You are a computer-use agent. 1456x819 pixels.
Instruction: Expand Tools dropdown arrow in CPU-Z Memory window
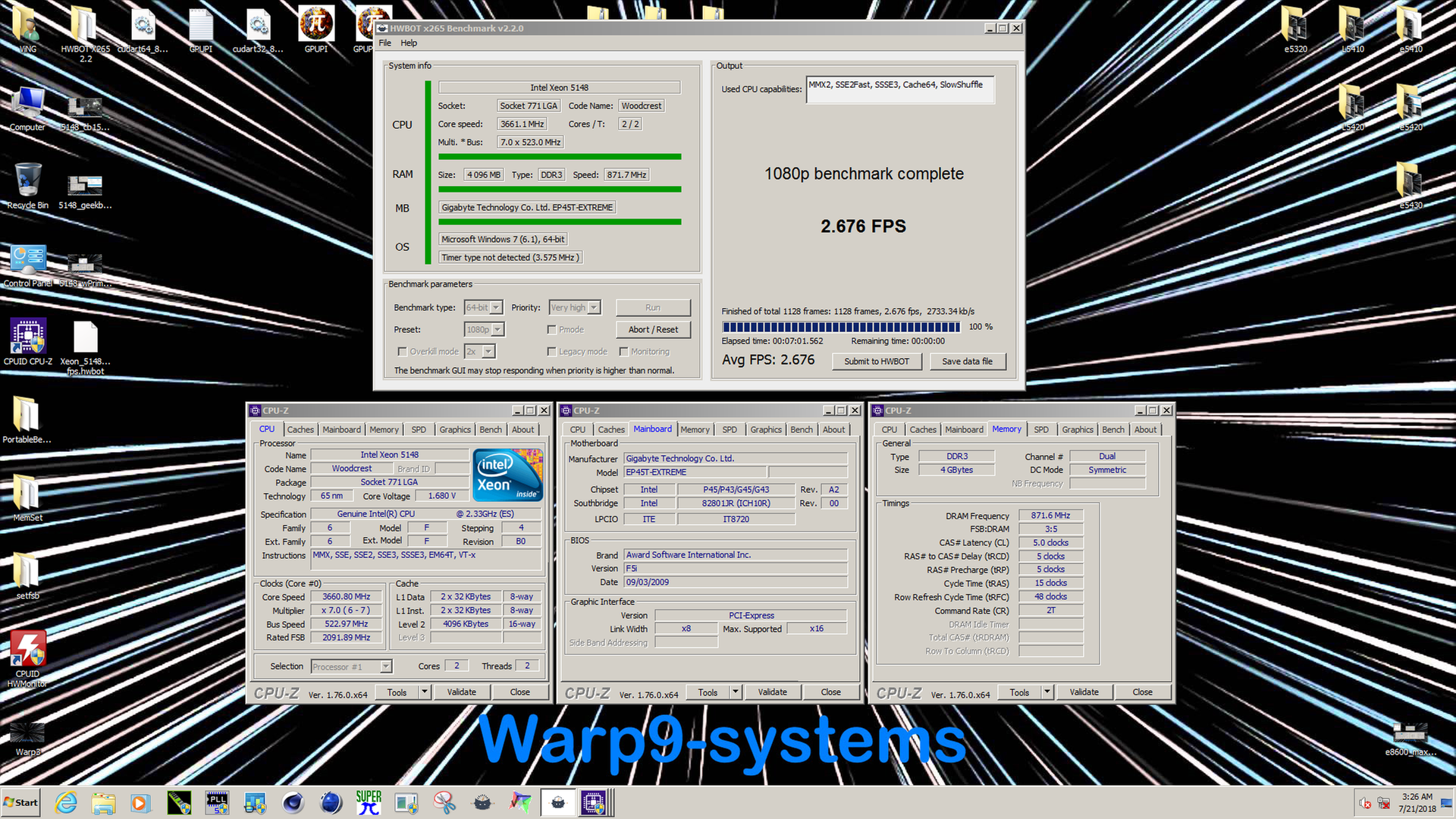(x=1047, y=692)
